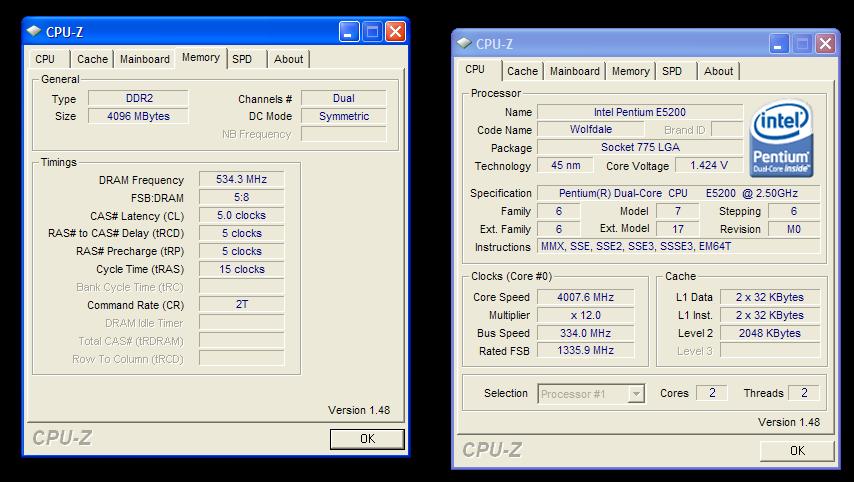The width and height of the screenshot is (854, 482).
Task: Click the Socket 775 LGA package value
Action: [640, 147]
